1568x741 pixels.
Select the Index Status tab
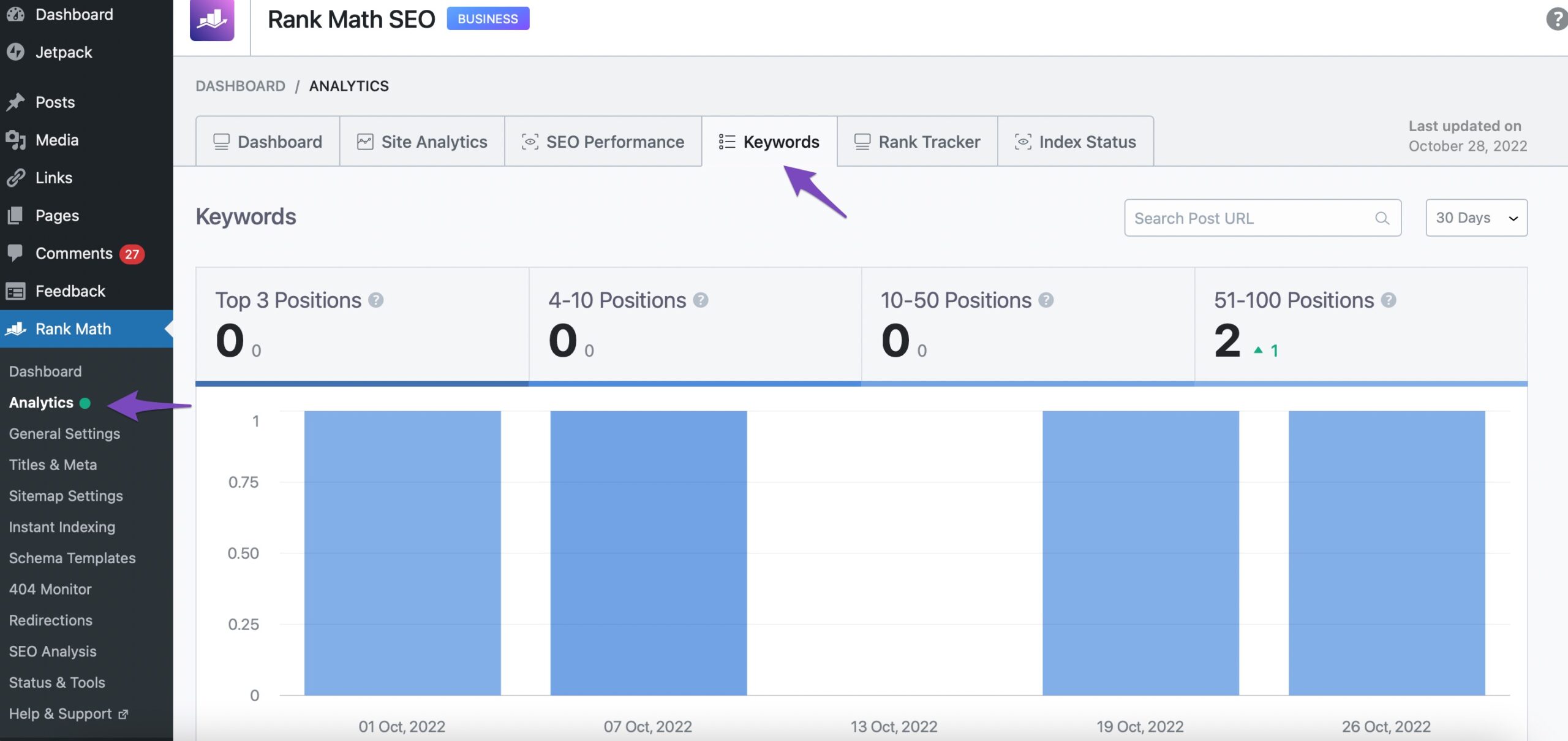point(1076,142)
